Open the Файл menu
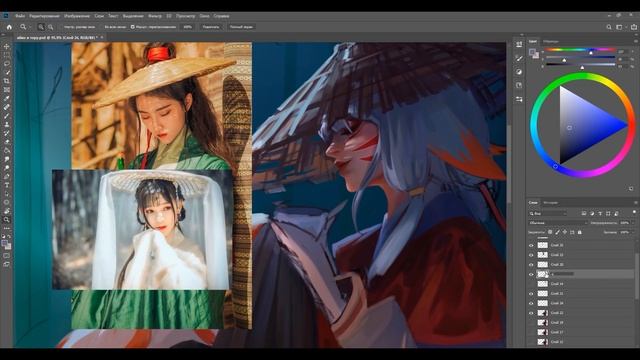 20,16
